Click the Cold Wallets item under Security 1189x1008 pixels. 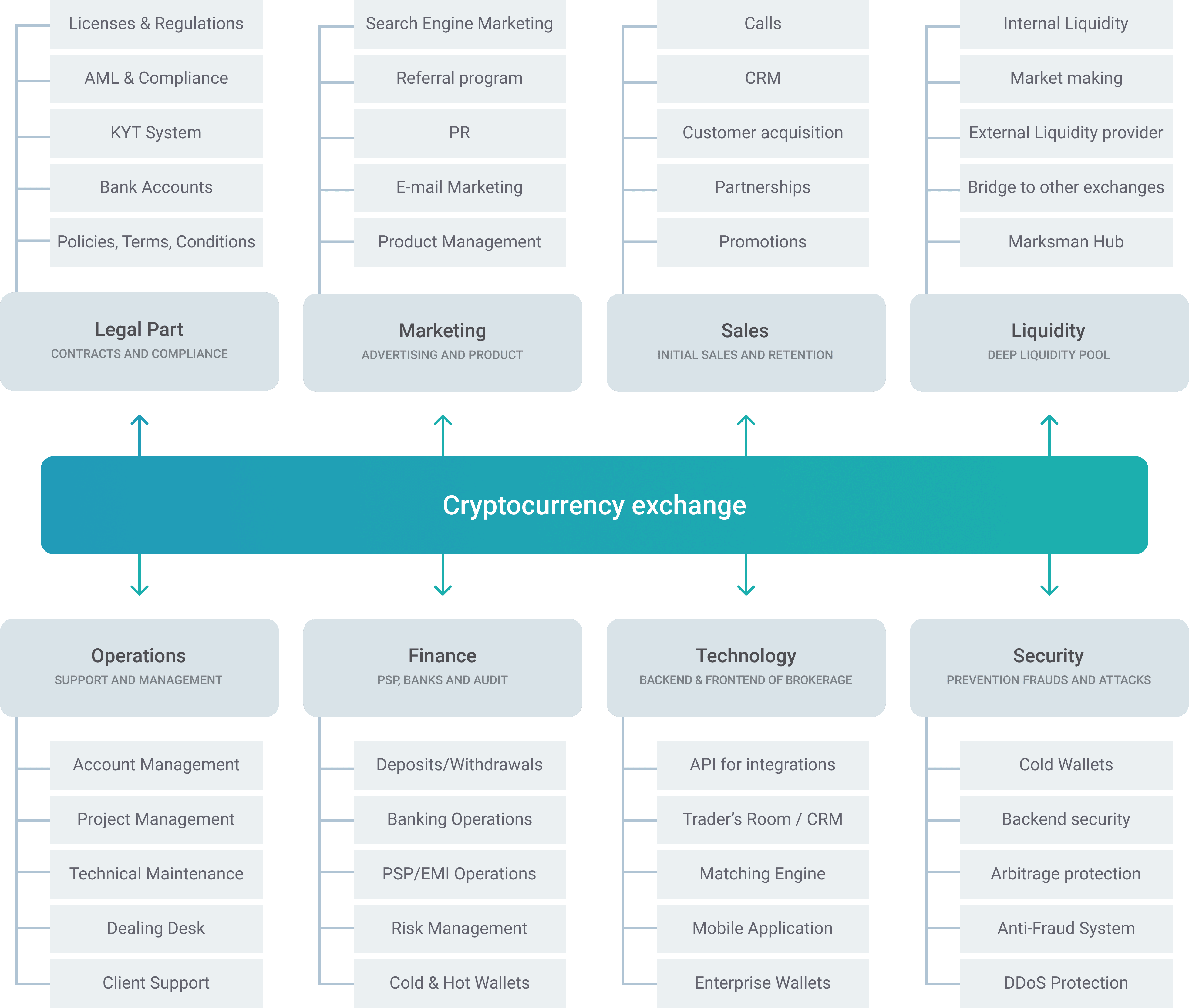point(1066,765)
